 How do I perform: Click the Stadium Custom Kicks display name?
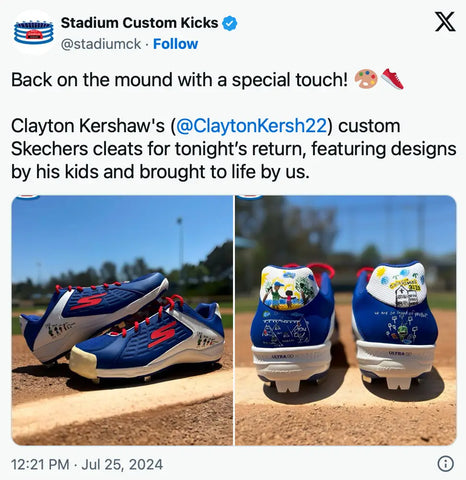[139, 23]
